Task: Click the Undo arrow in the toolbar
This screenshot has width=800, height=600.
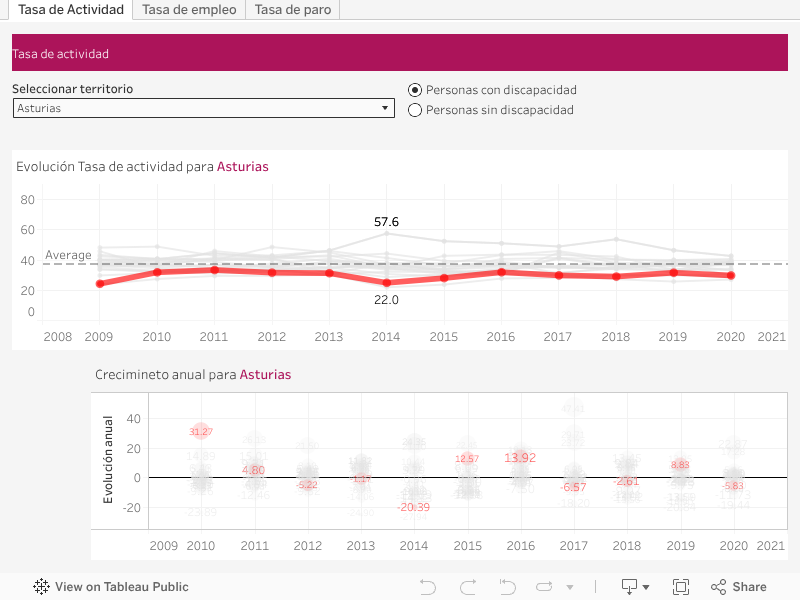Action: pos(428,587)
